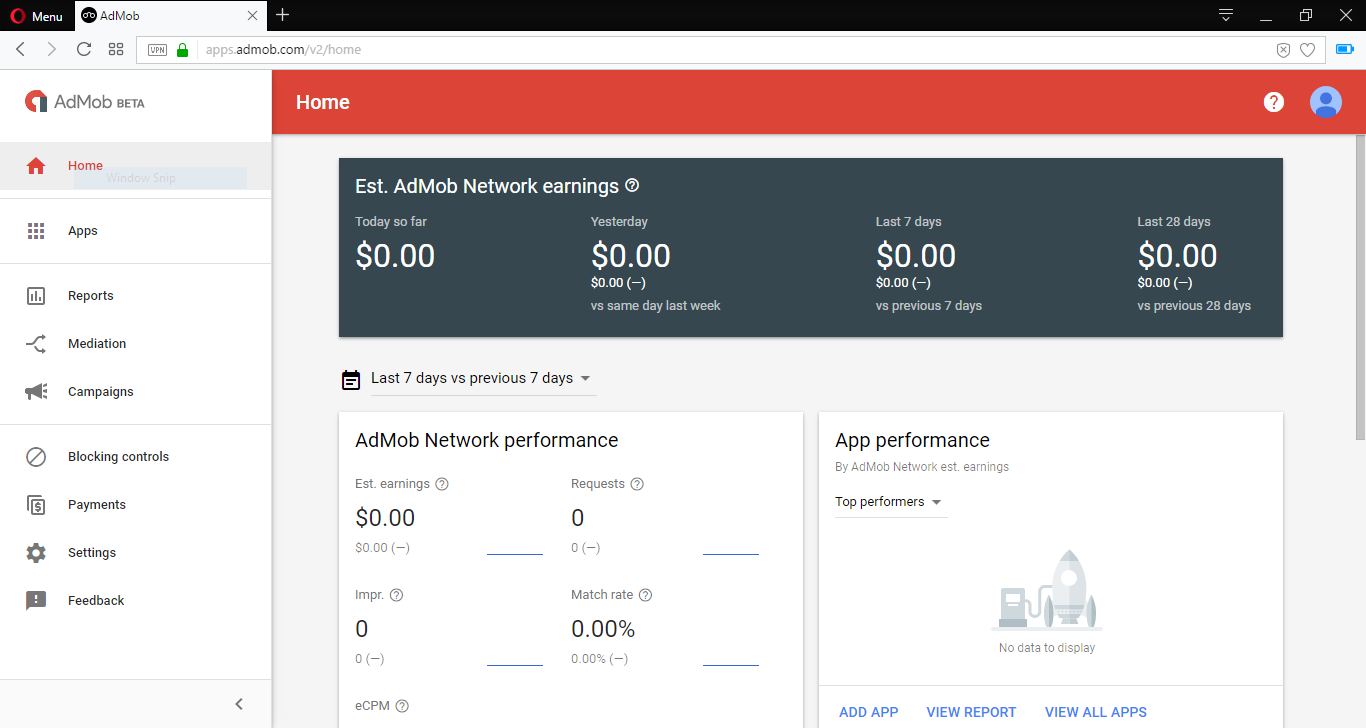The height and width of the screenshot is (728, 1366).
Task: Click the calendar icon by date range
Action: tap(351, 379)
